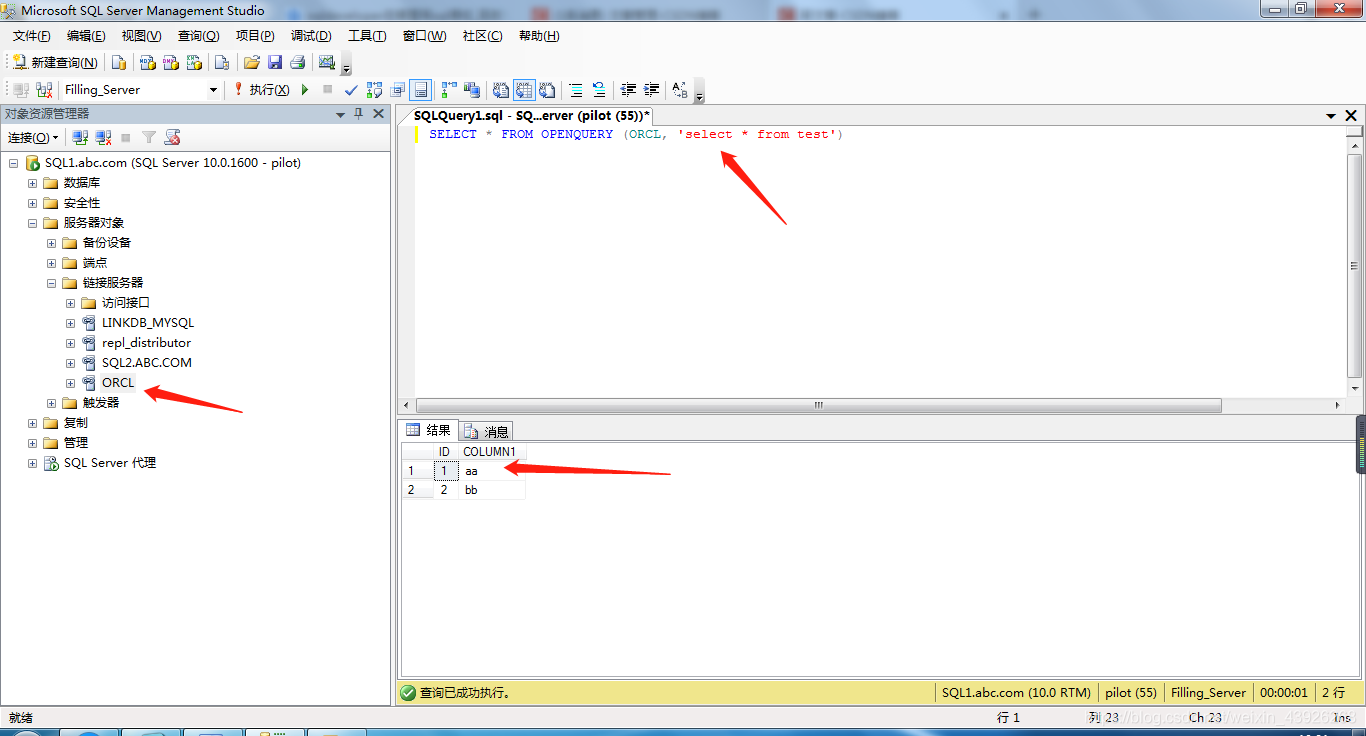Click the Open File folder icon

click(x=252, y=62)
